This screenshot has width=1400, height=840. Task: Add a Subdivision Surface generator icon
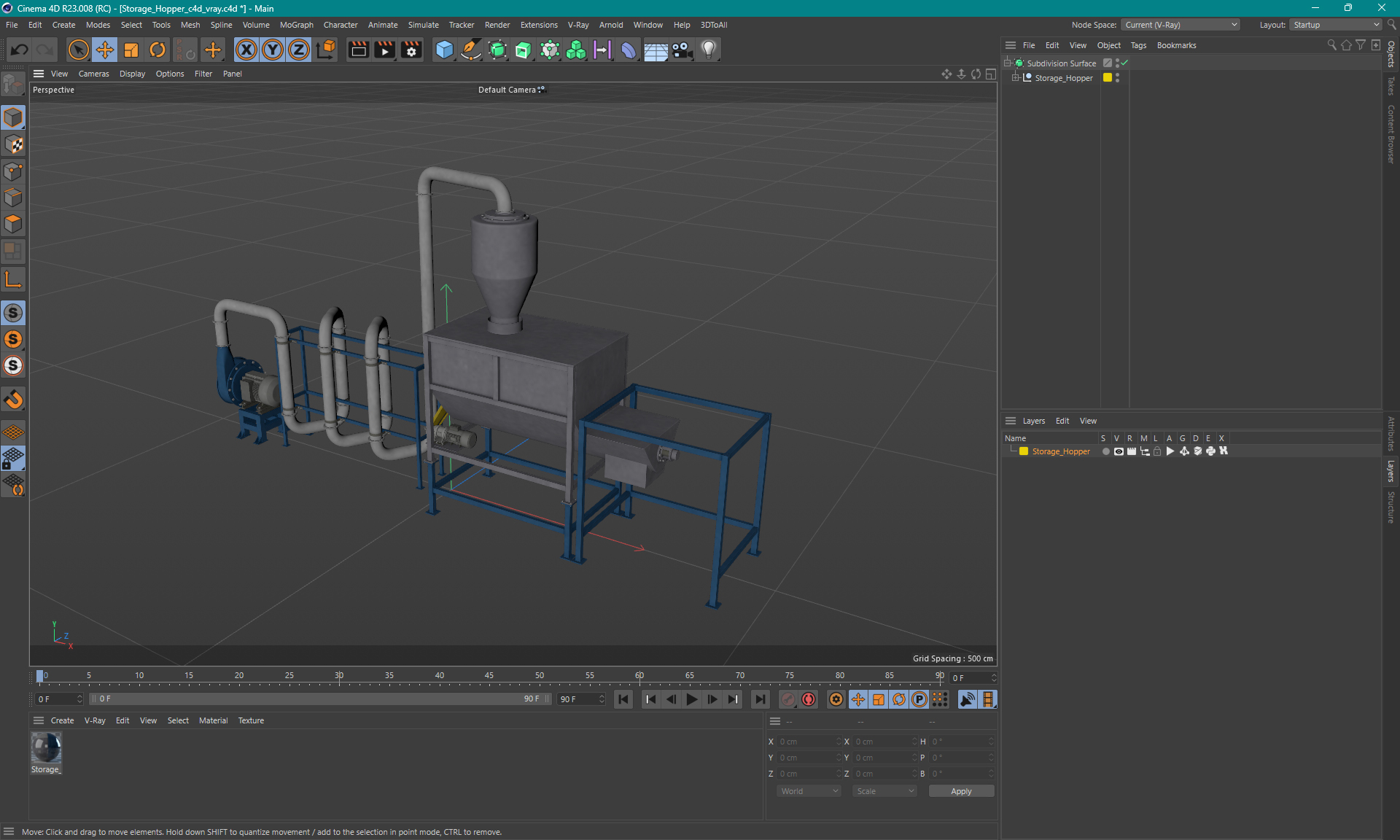497,50
